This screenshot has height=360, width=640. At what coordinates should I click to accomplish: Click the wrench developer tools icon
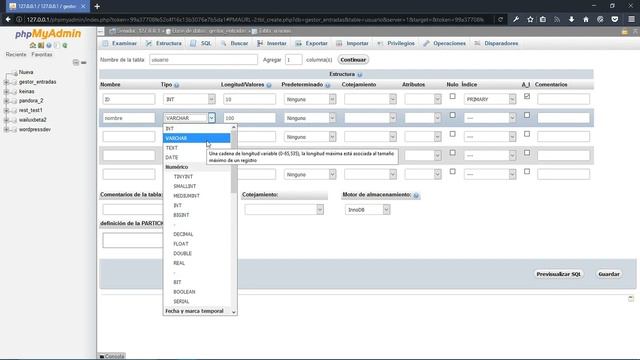point(516,19)
